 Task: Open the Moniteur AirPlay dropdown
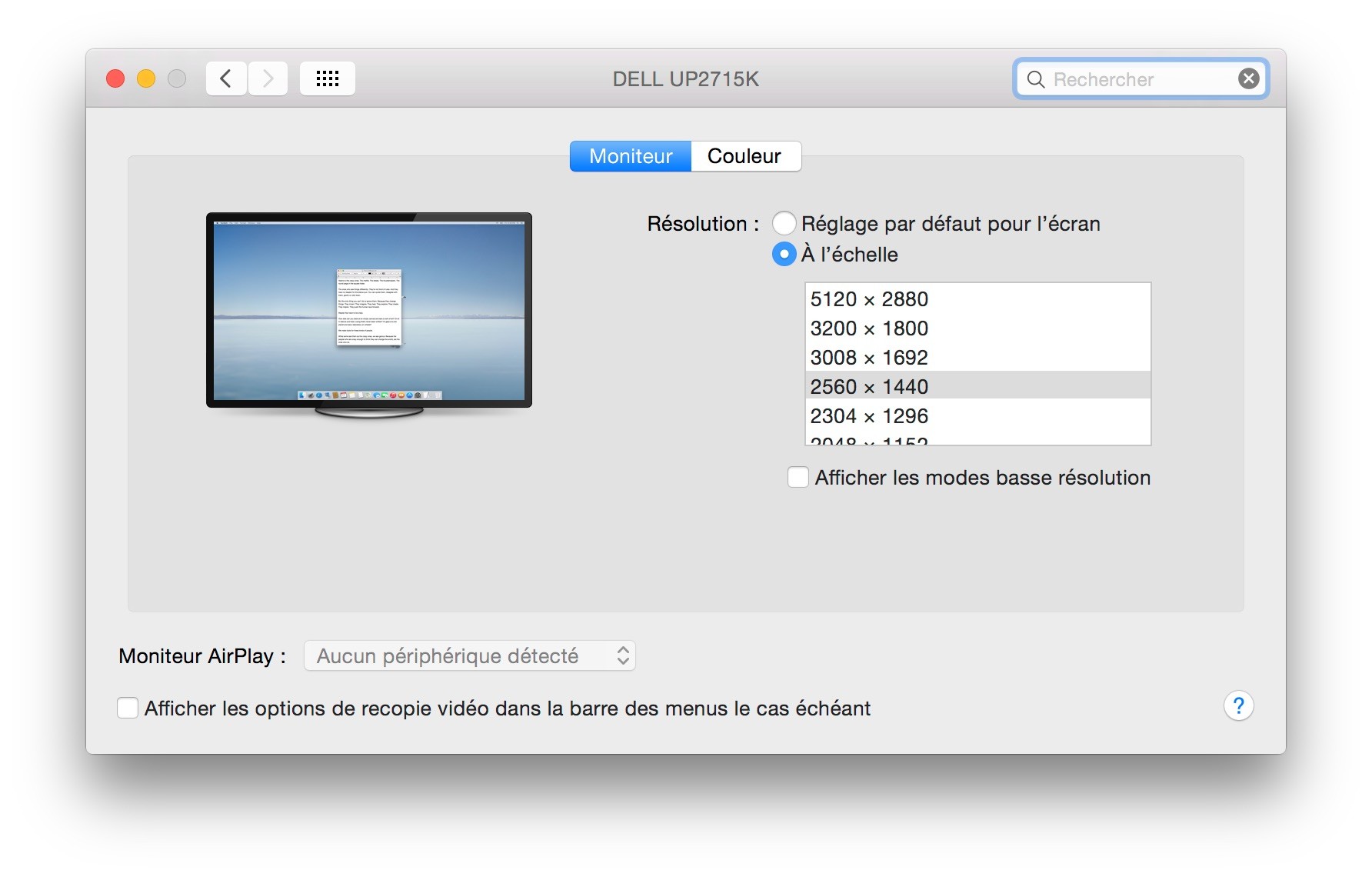pyautogui.click(x=469, y=655)
